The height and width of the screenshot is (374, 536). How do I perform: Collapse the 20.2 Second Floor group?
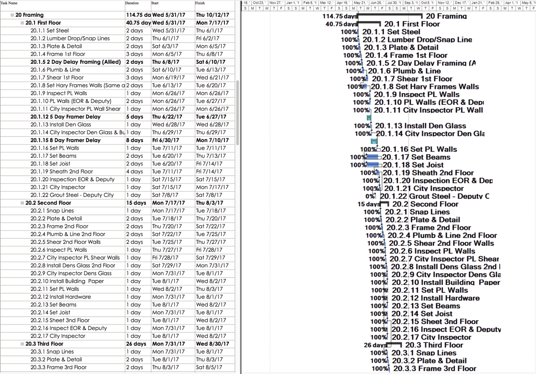(x=22, y=203)
